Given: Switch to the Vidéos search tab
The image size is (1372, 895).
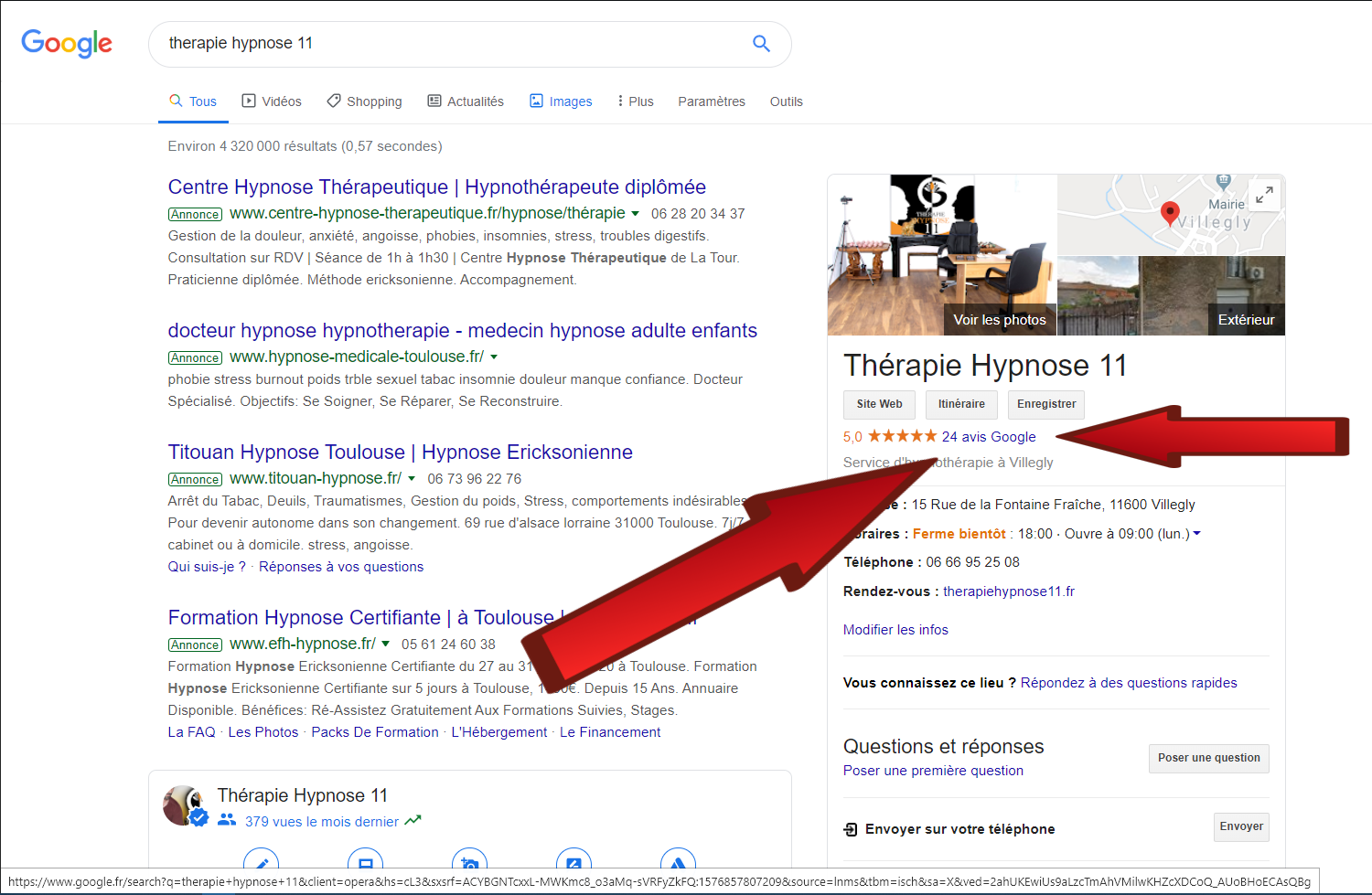Looking at the screenshot, I should point(272,101).
